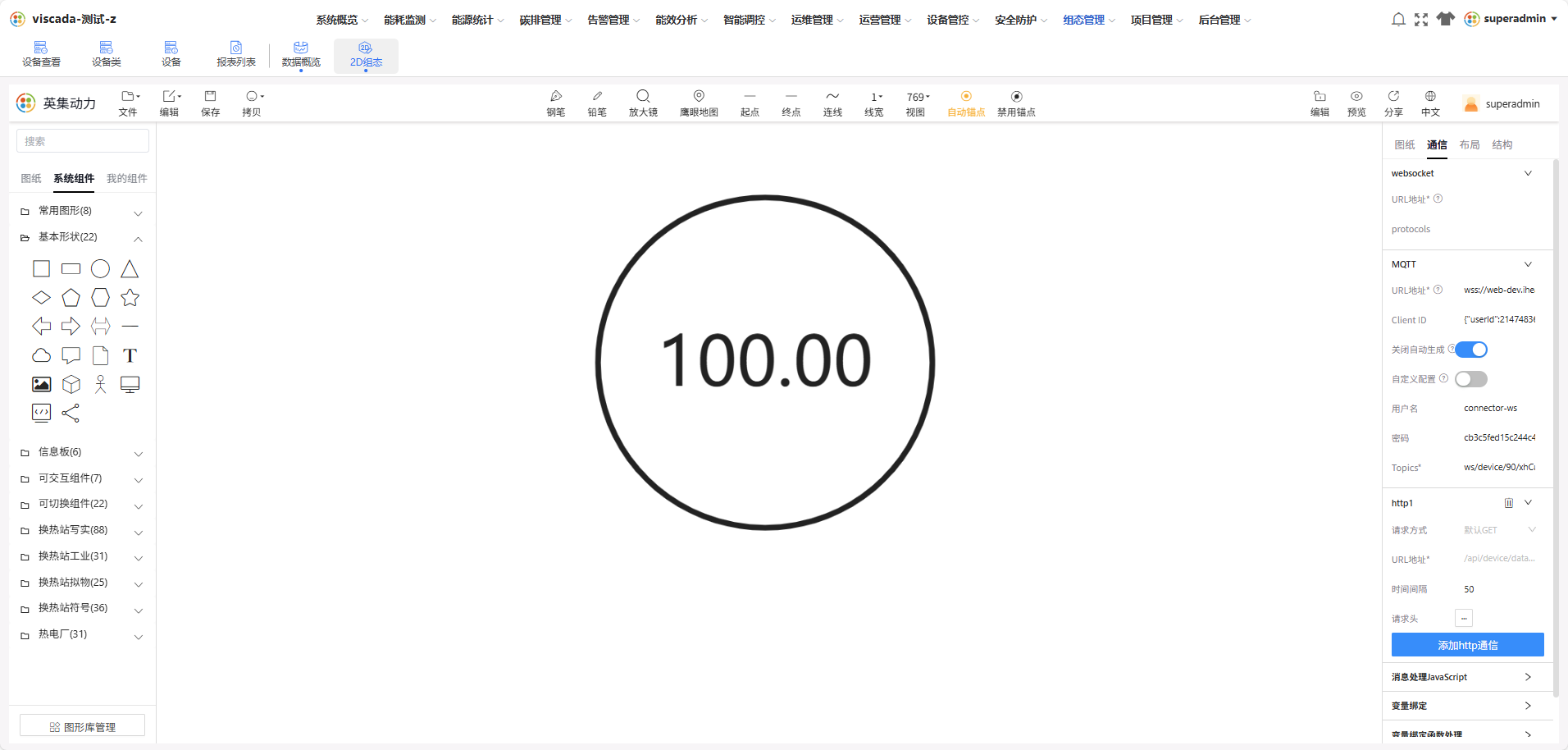Pick the circle shape from basic shapes
Image resolution: width=1568 pixels, height=750 pixels.
click(x=100, y=268)
